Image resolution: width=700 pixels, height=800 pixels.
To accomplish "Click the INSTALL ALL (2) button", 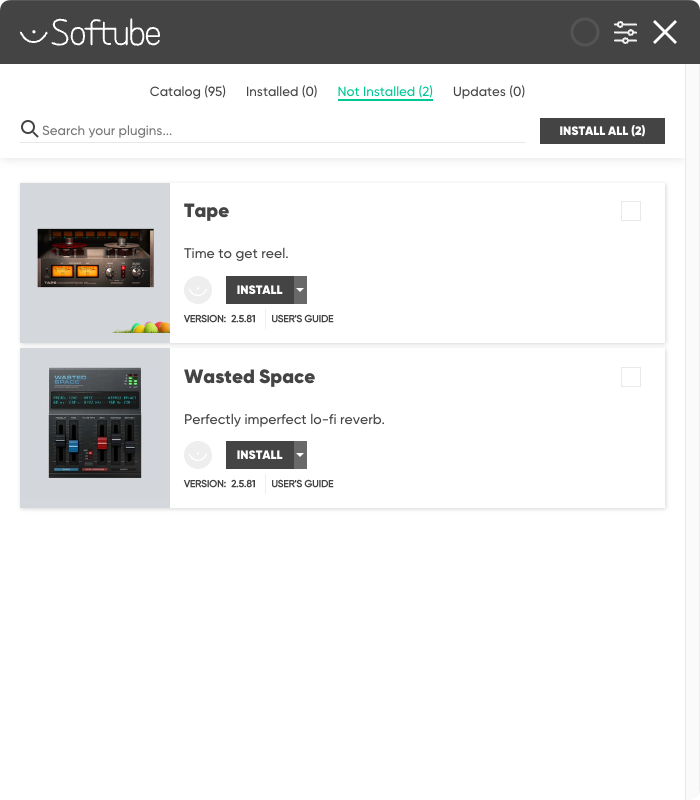I will 602,131.
